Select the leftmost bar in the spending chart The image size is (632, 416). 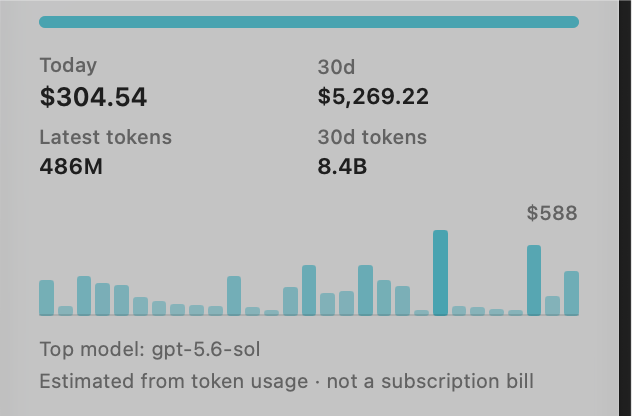(46, 298)
